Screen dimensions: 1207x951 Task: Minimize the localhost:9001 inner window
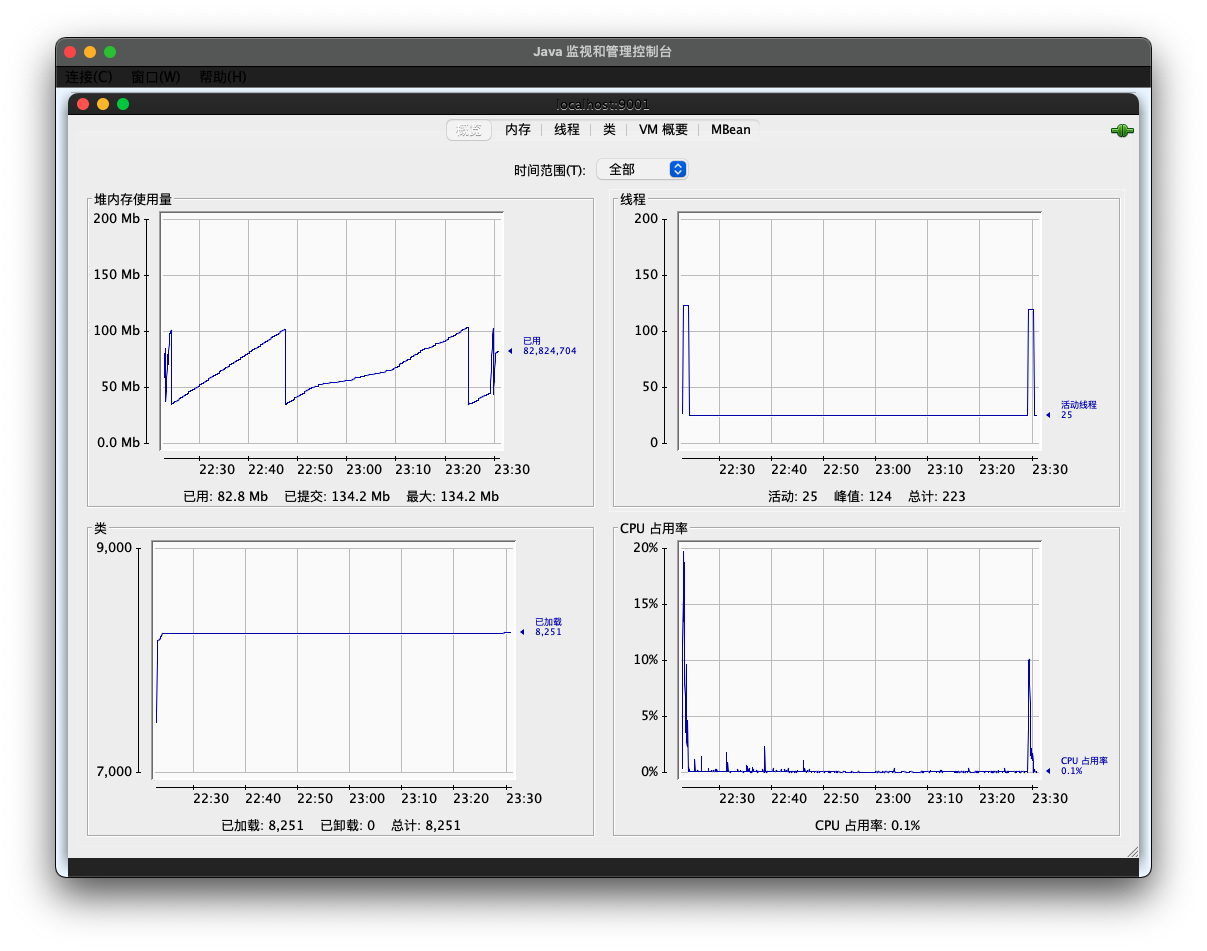[102, 104]
